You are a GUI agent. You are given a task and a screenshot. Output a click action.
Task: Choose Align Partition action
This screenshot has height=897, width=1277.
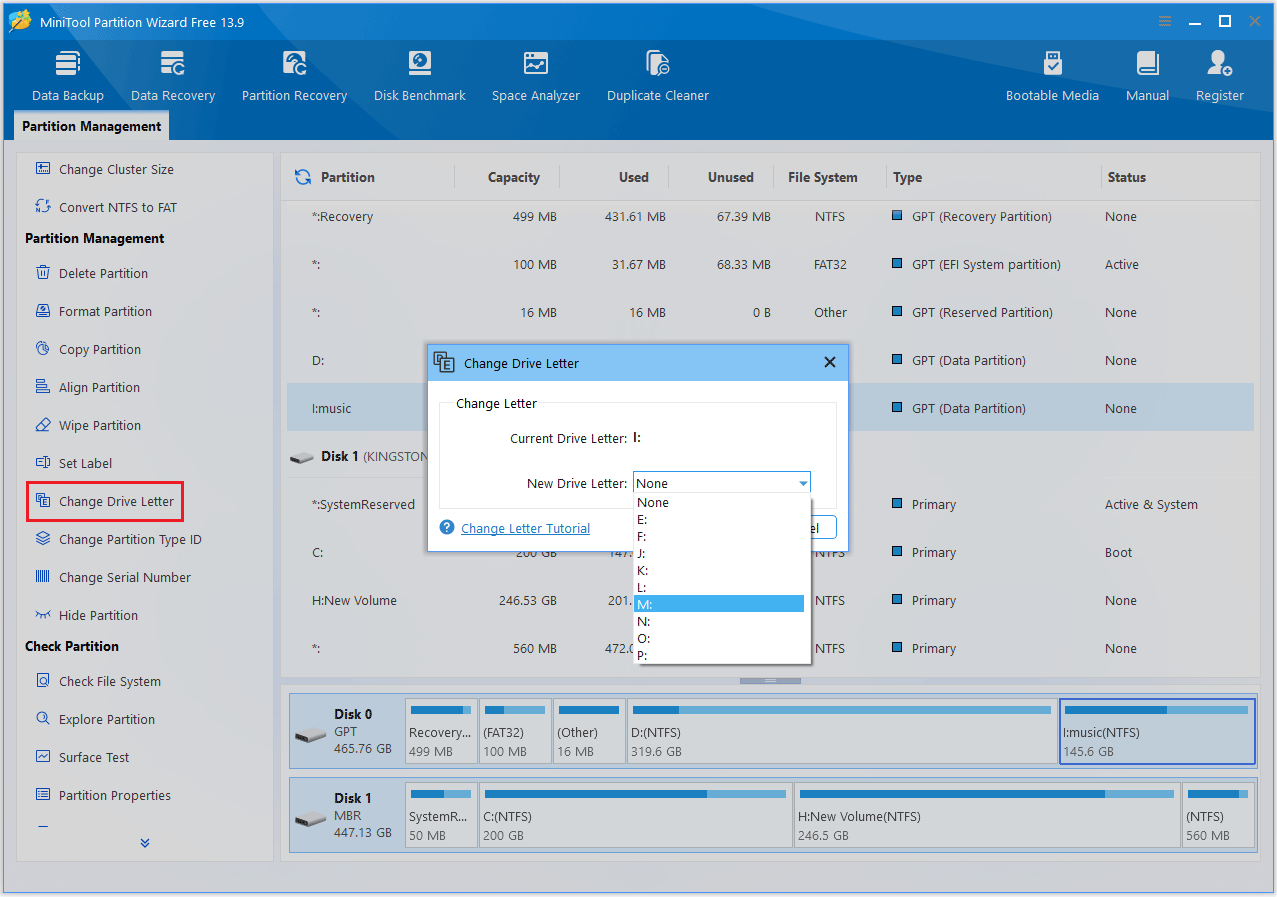[x=87, y=387]
